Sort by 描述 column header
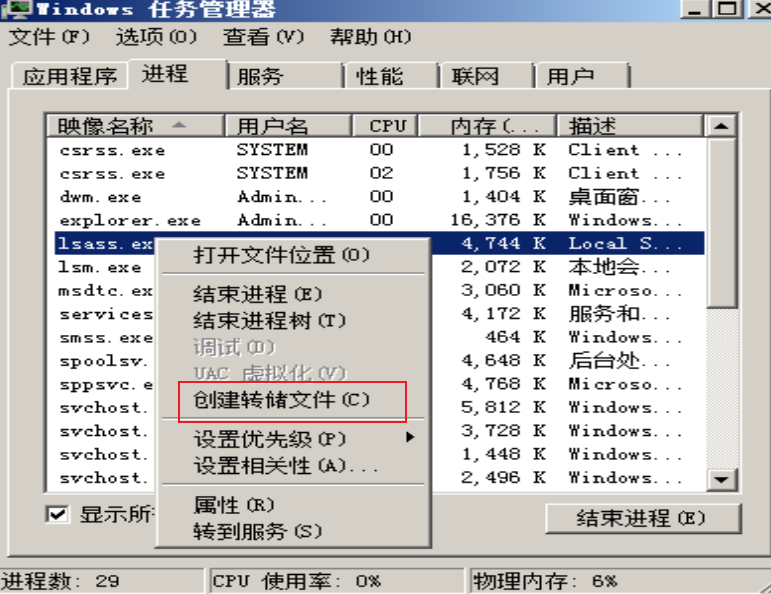This screenshot has width=771, height=594. click(x=629, y=126)
